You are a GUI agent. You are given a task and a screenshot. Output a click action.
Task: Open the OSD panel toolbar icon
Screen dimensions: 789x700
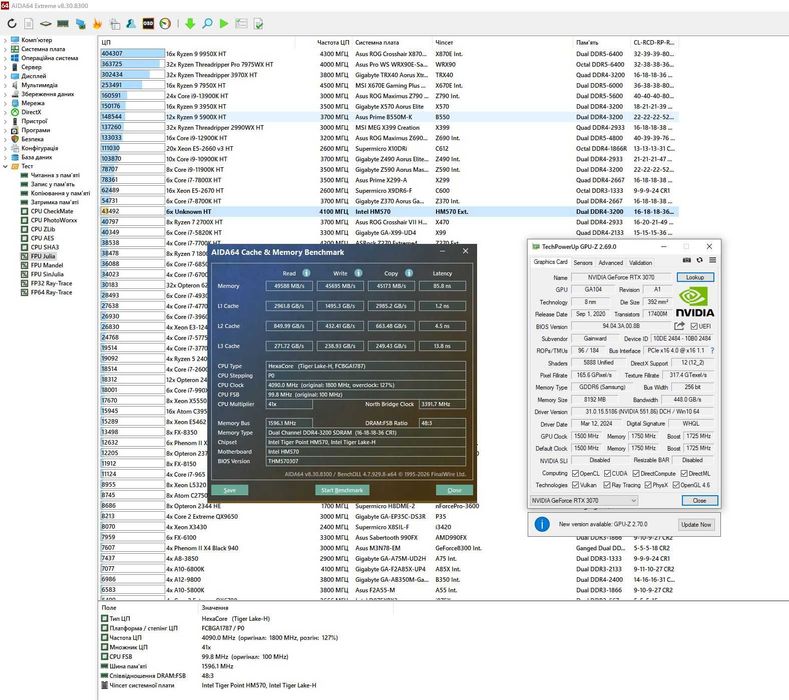coord(148,24)
